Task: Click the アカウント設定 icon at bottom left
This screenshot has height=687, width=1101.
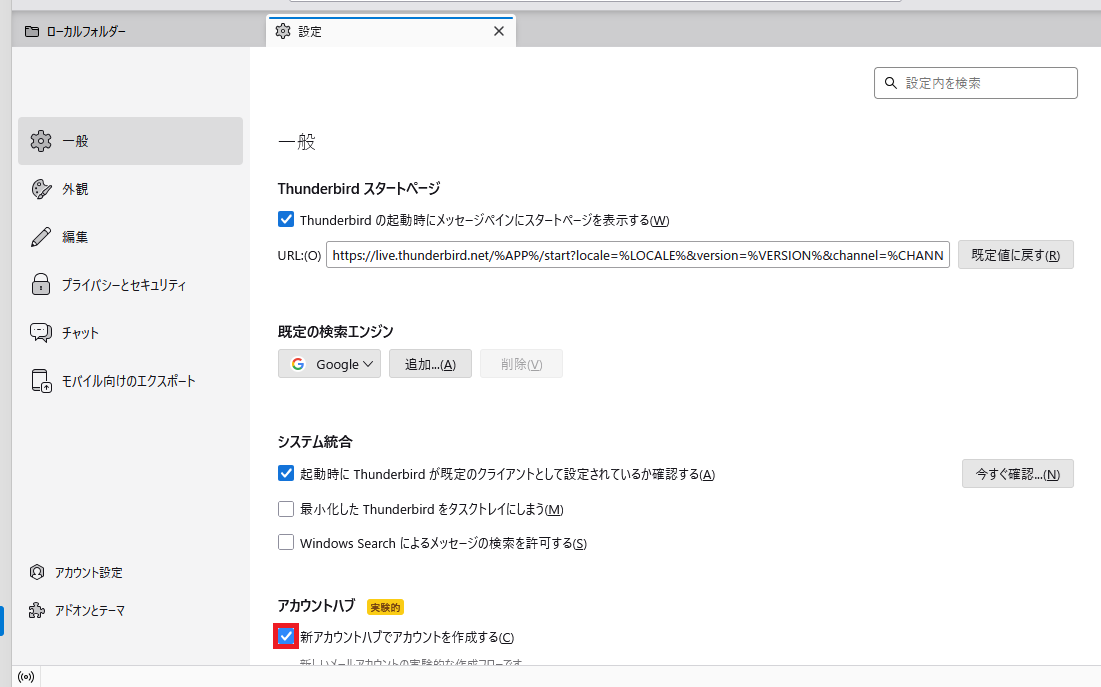Action: pyautogui.click(x=37, y=573)
